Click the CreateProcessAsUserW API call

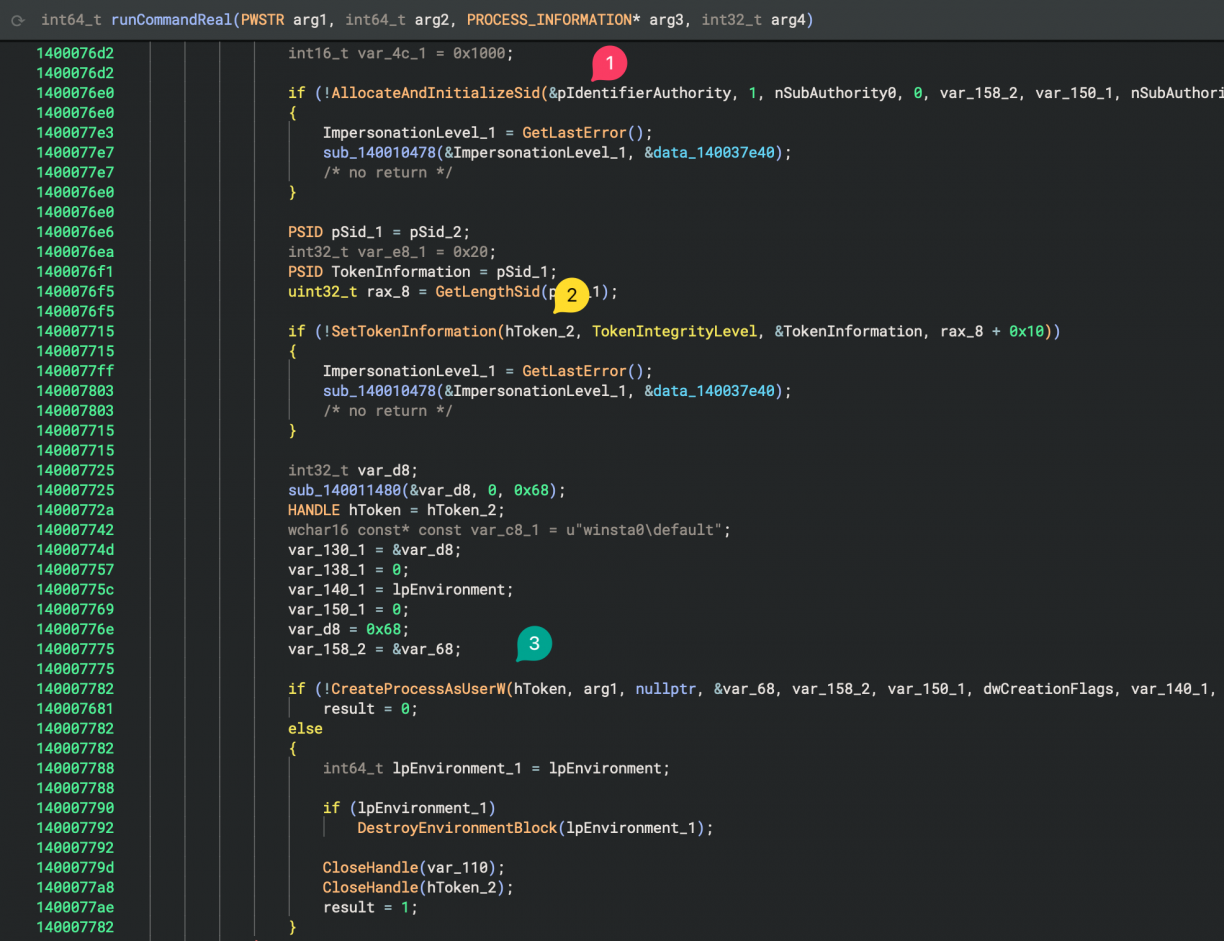pyautogui.click(x=418, y=689)
